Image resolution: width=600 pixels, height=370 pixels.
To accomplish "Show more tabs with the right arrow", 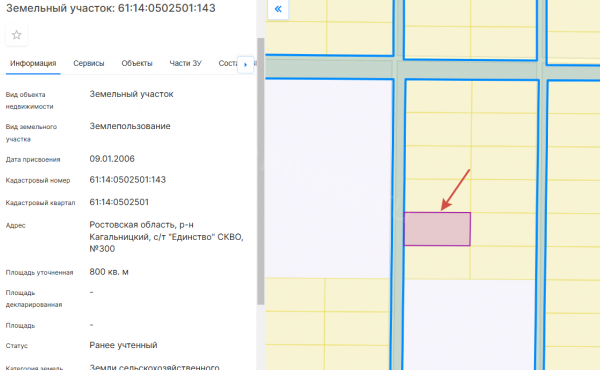I will click(x=246, y=65).
